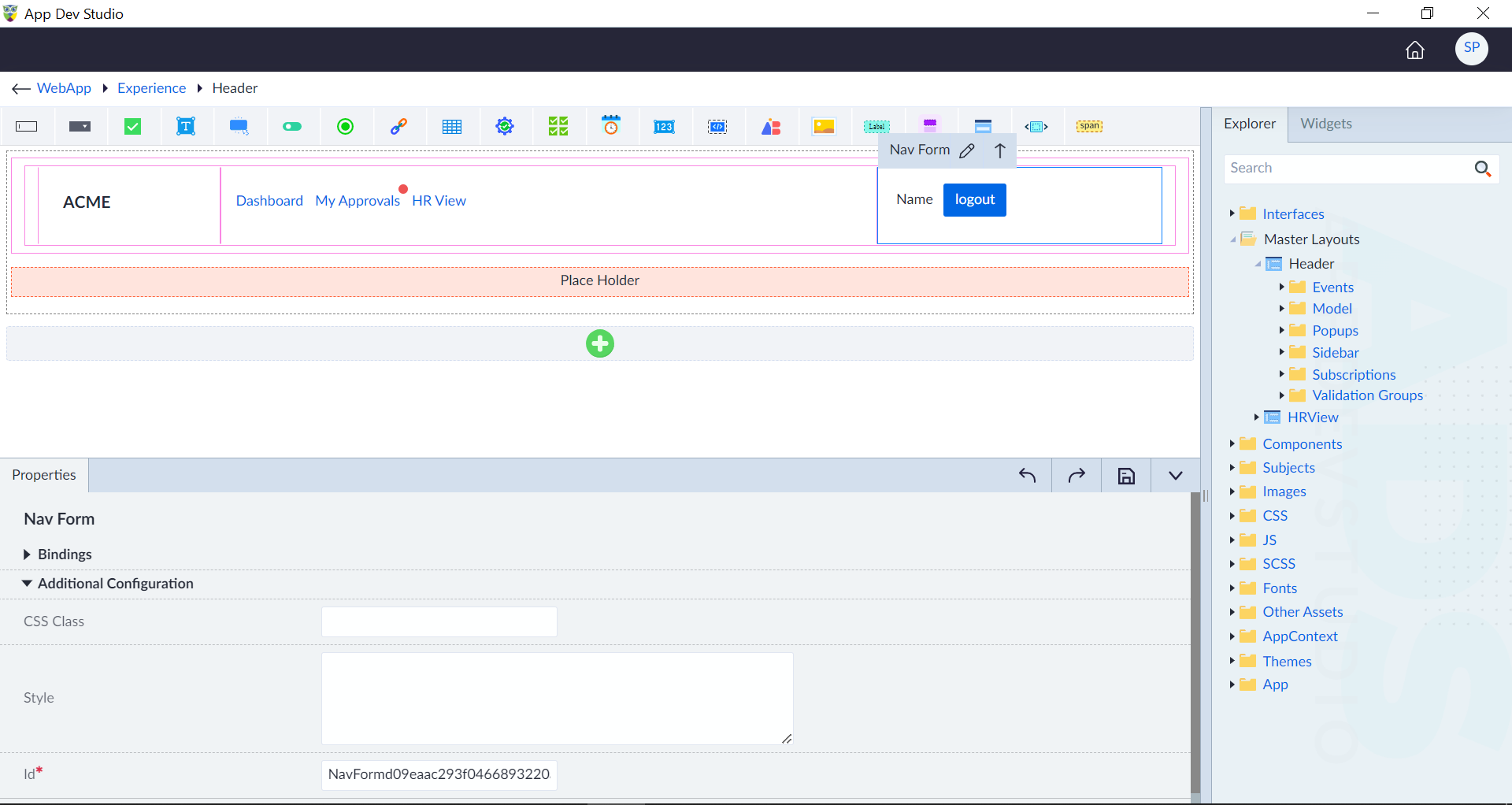The height and width of the screenshot is (805, 1512).
Task: Expand the Interfaces folder
Action: [1232, 213]
